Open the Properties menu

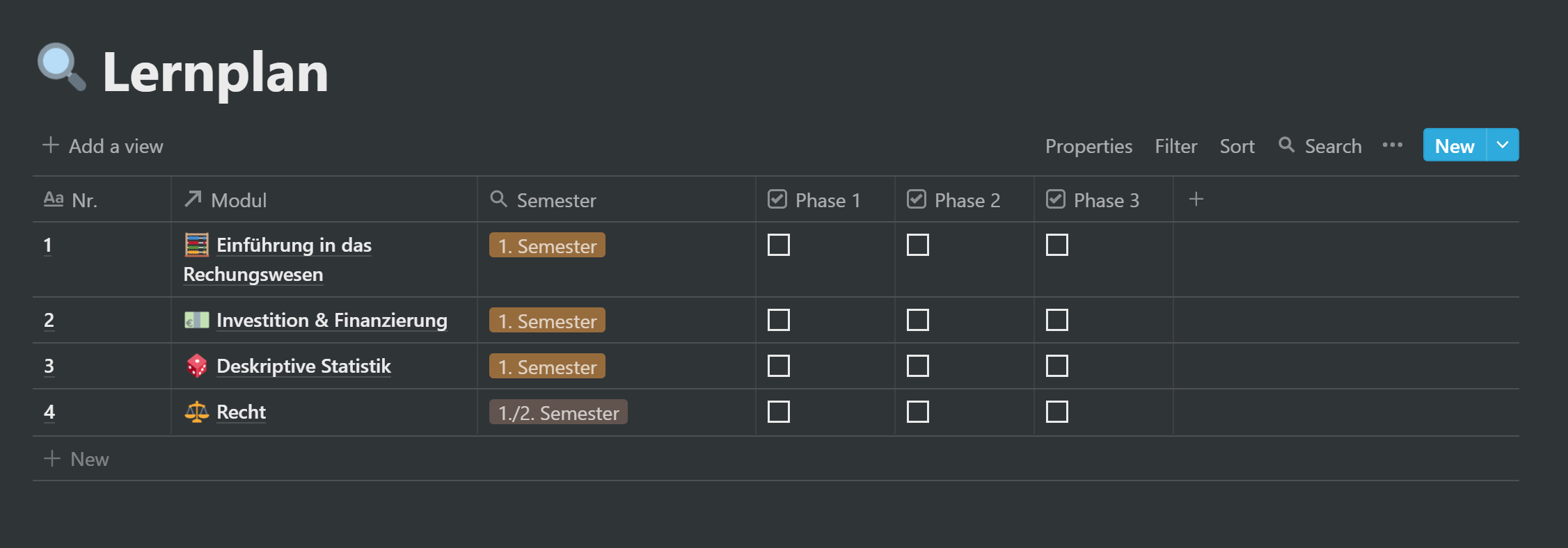tap(1088, 146)
